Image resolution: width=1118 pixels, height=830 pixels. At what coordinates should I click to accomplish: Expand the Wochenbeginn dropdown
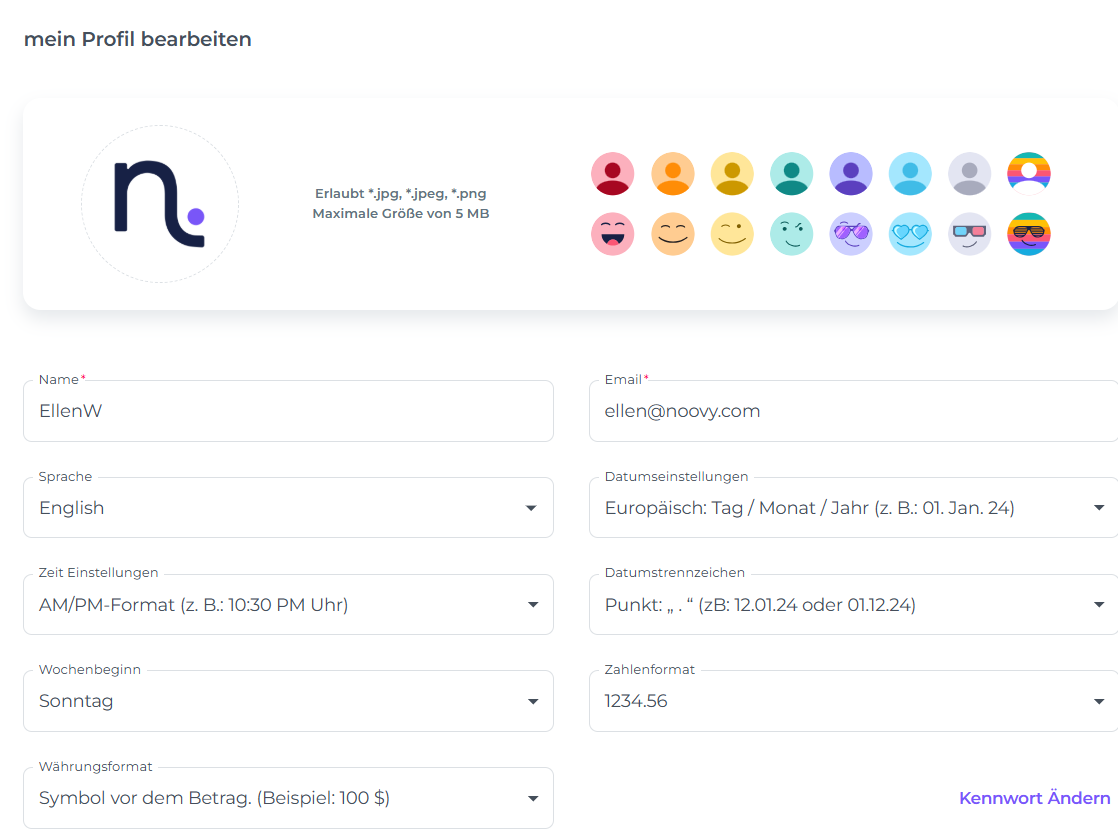(288, 701)
